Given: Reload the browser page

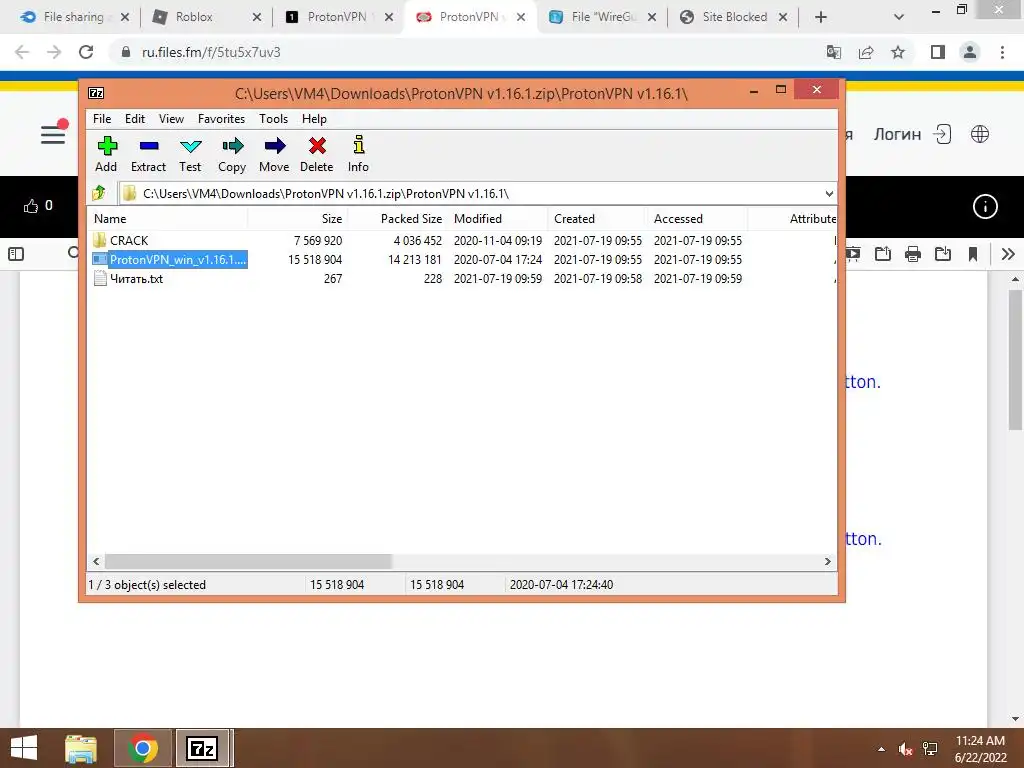Looking at the screenshot, I should (x=86, y=52).
